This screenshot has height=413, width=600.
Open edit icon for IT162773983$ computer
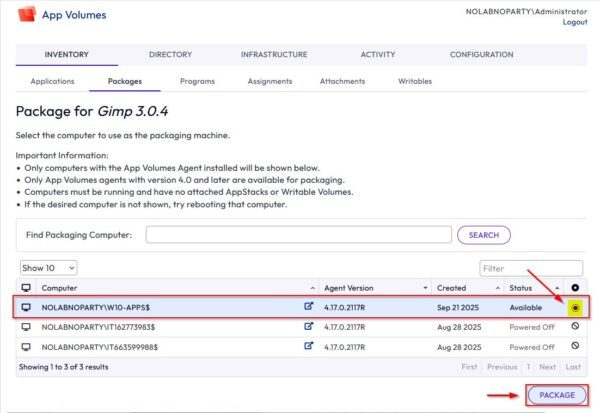[x=308, y=326]
